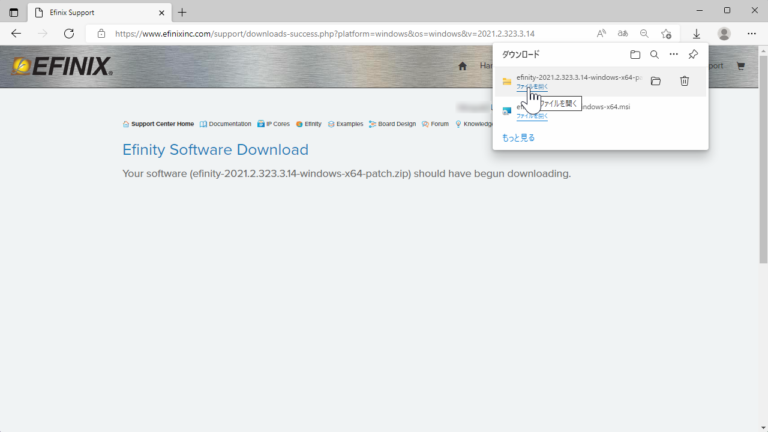Click the browser zoom magnifier icon

click(644, 33)
